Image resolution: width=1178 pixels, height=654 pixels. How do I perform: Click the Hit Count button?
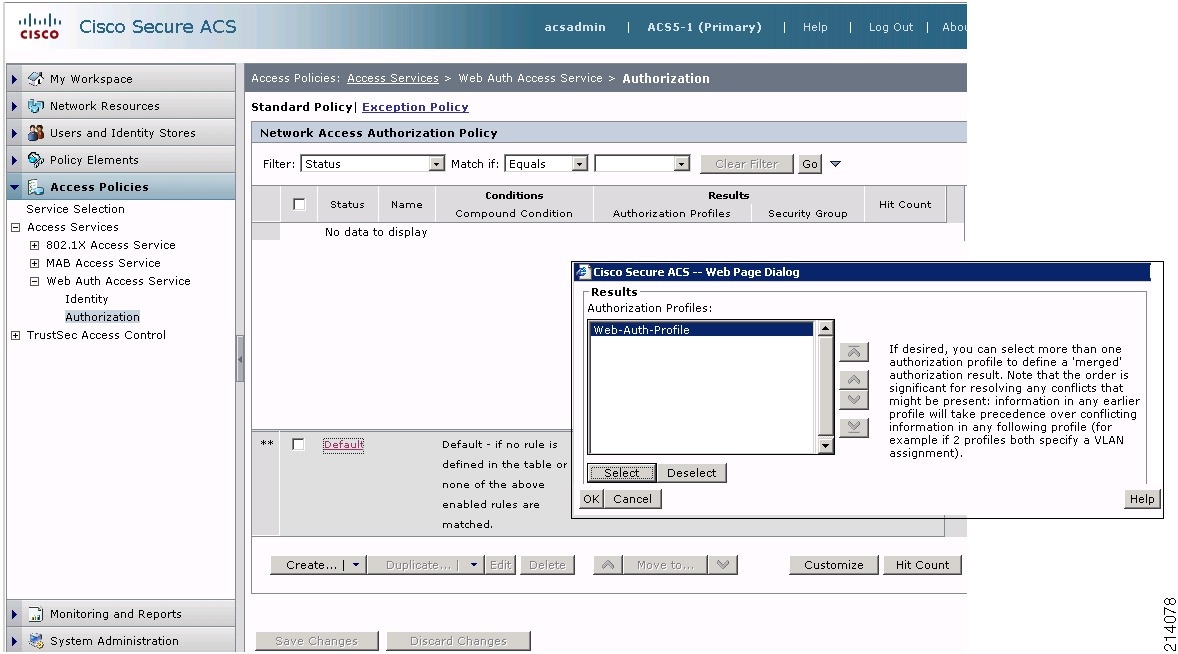pyautogui.click(x=922, y=565)
